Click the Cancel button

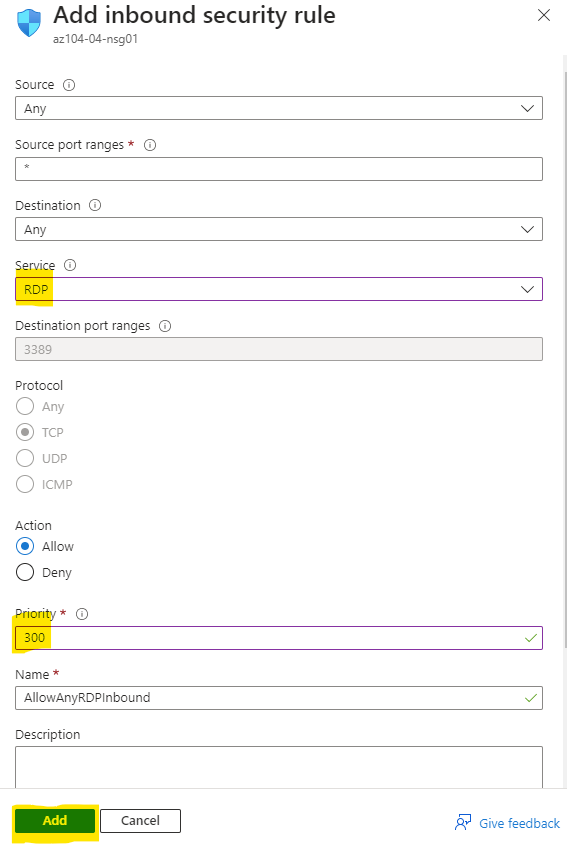pyautogui.click(x=140, y=820)
